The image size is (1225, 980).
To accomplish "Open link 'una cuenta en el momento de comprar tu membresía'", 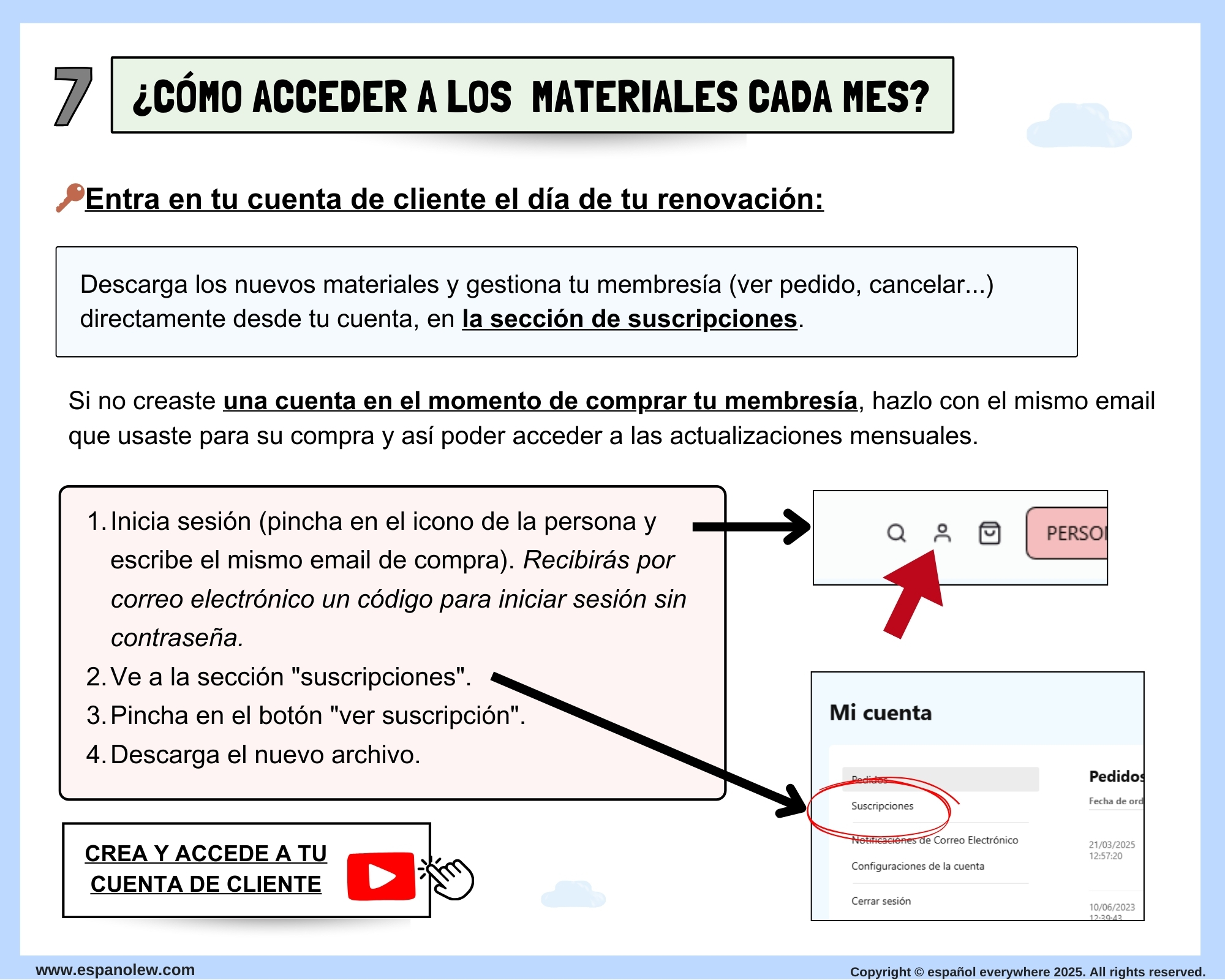I will (540, 401).
